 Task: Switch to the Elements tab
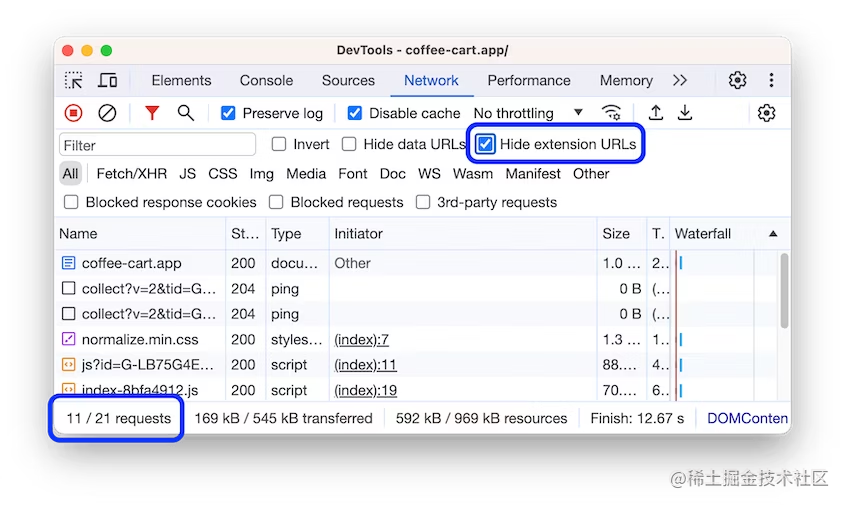point(181,81)
